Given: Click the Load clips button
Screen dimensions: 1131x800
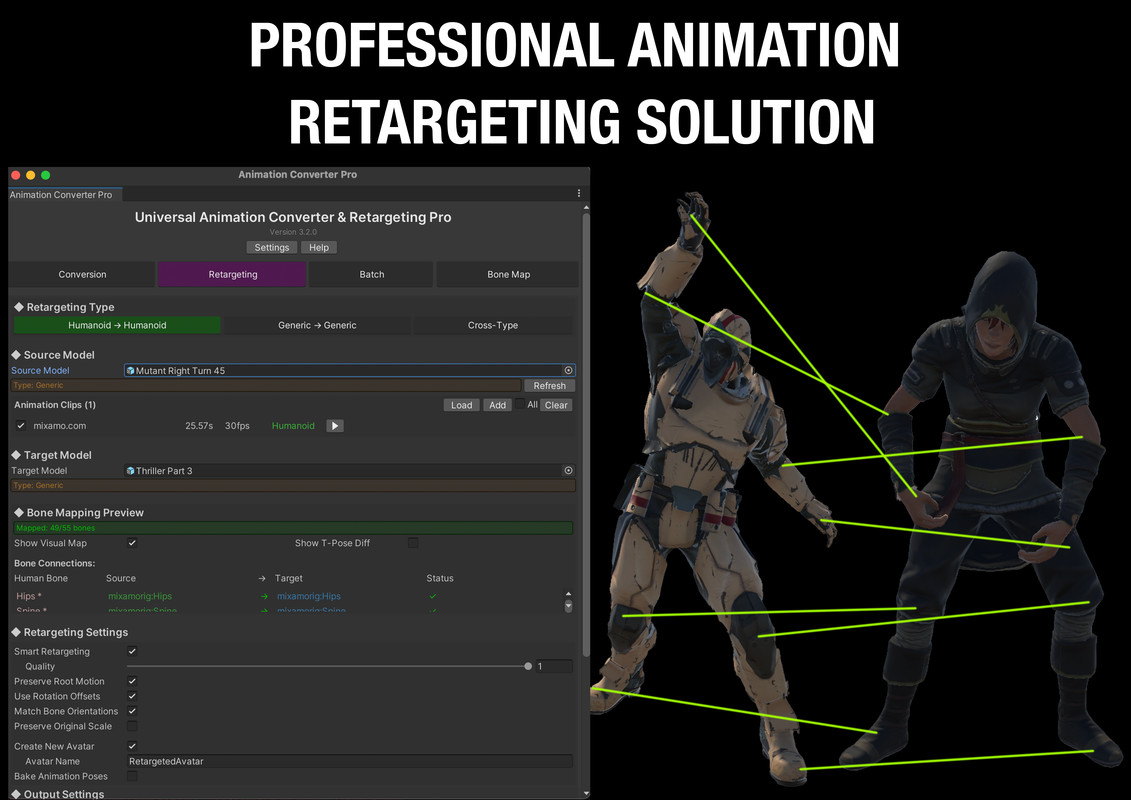Looking at the screenshot, I should tap(462, 405).
